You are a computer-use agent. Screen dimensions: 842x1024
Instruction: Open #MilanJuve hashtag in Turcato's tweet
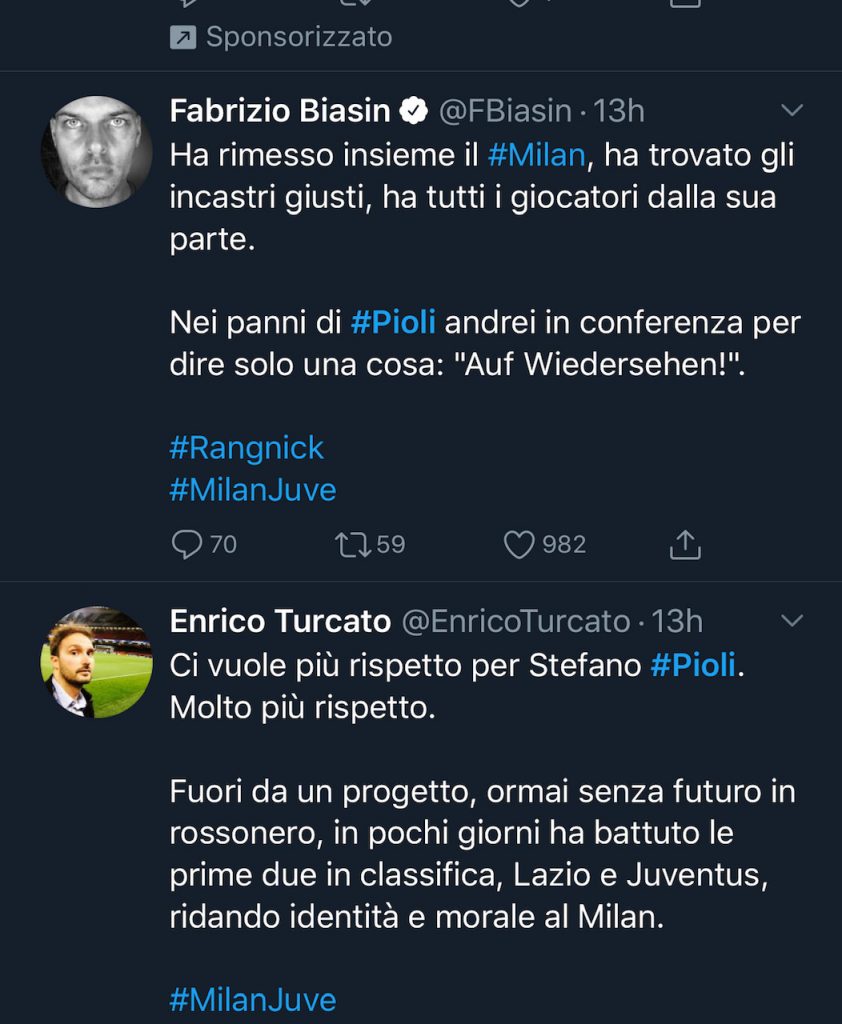pyautogui.click(x=253, y=999)
